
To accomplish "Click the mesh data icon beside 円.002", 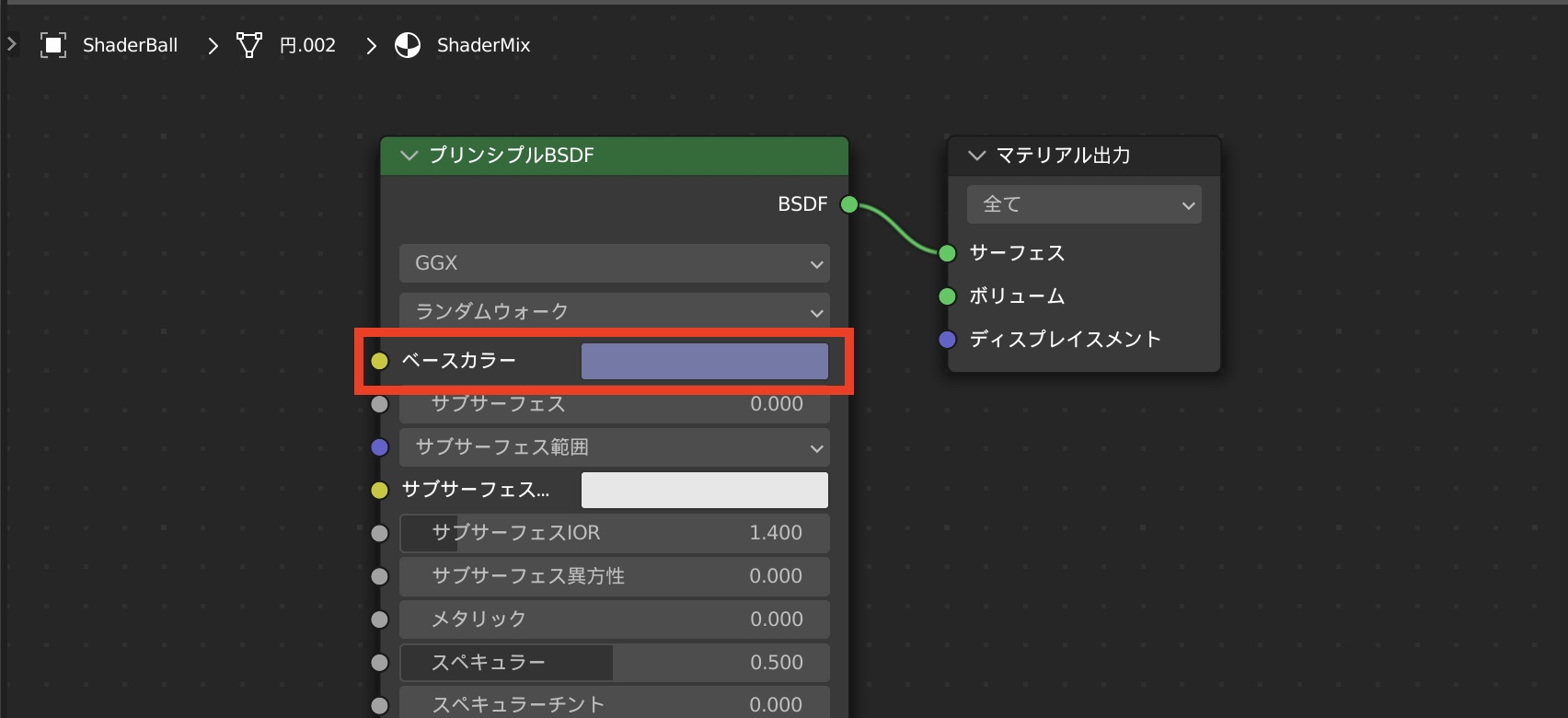I will point(249,45).
